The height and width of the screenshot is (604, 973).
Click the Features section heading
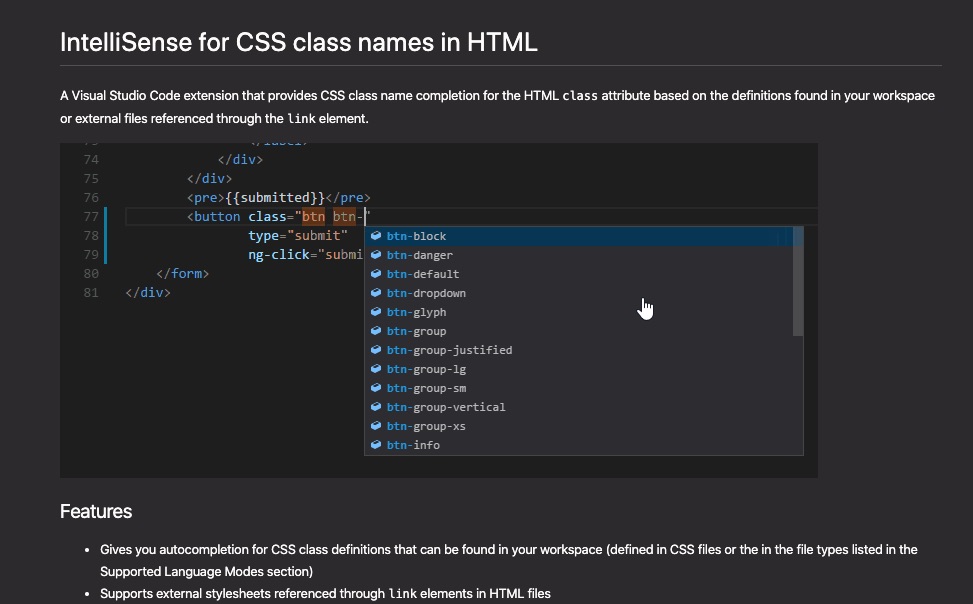pyautogui.click(x=95, y=511)
